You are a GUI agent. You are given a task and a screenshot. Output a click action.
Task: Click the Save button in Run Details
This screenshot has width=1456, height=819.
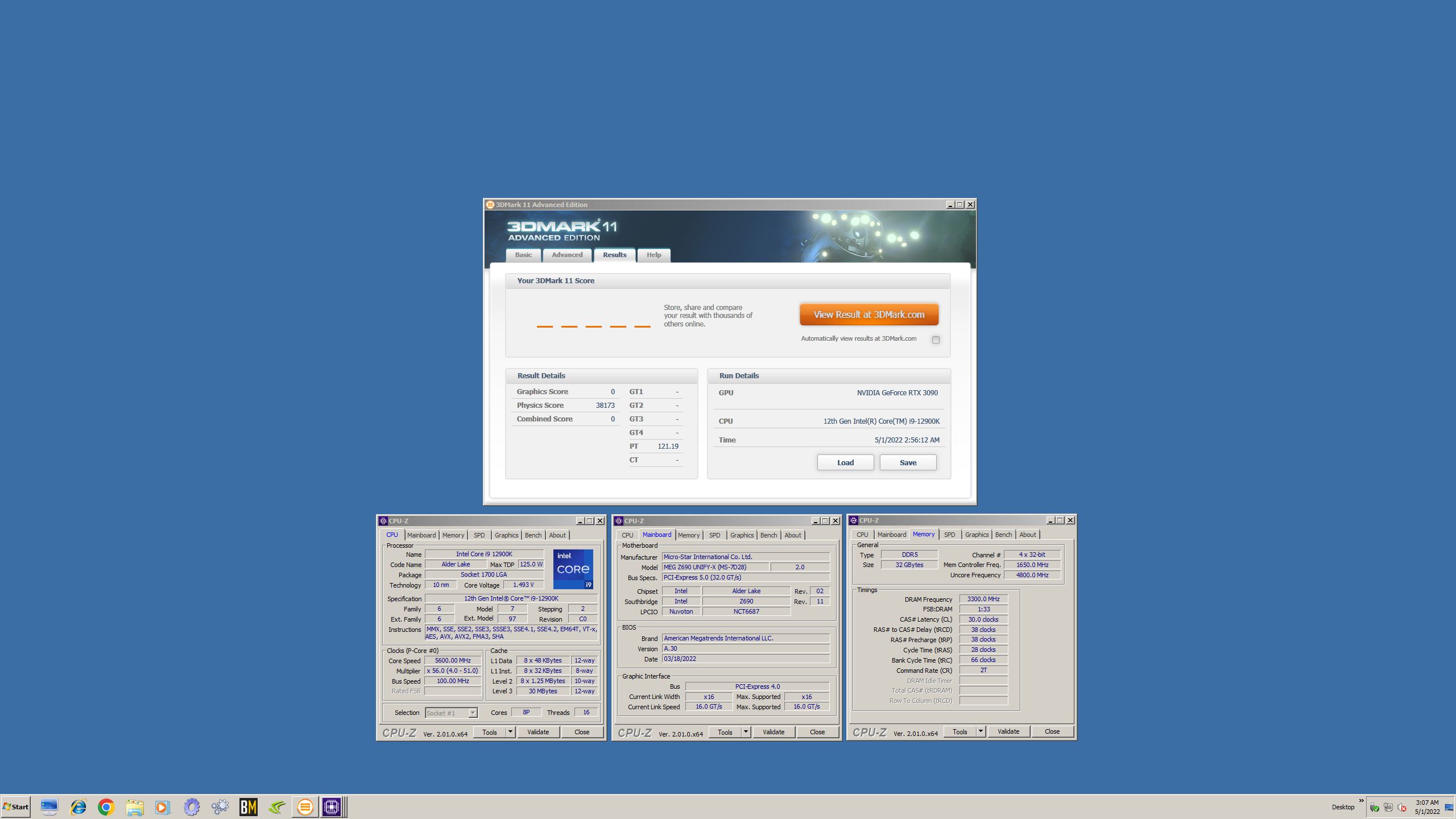(908, 462)
